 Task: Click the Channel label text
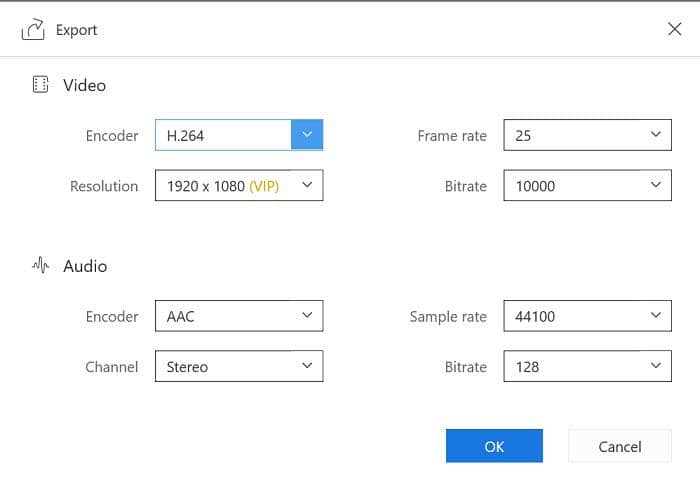pyautogui.click(x=111, y=367)
